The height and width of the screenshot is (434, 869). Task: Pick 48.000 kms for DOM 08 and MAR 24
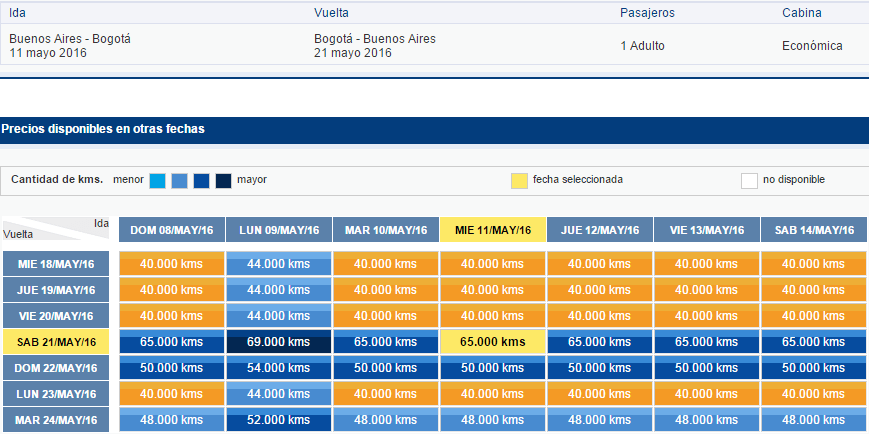(x=172, y=420)
